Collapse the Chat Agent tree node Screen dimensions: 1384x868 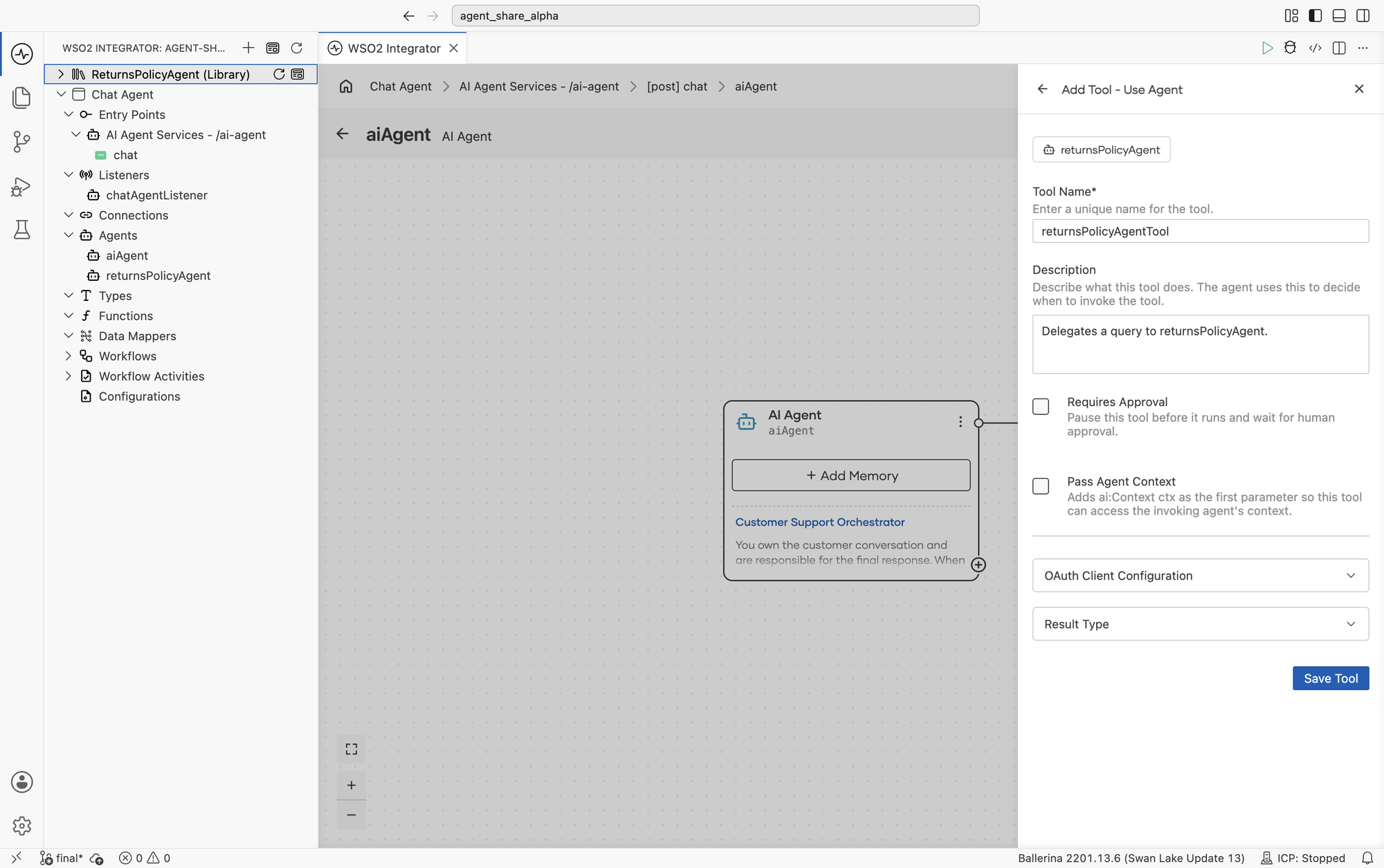61,94
